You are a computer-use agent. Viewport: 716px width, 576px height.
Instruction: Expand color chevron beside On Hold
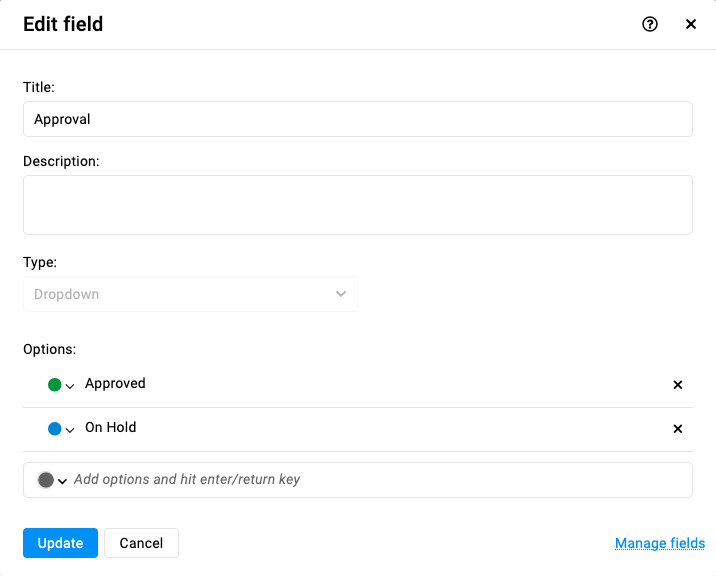(70, 430)
